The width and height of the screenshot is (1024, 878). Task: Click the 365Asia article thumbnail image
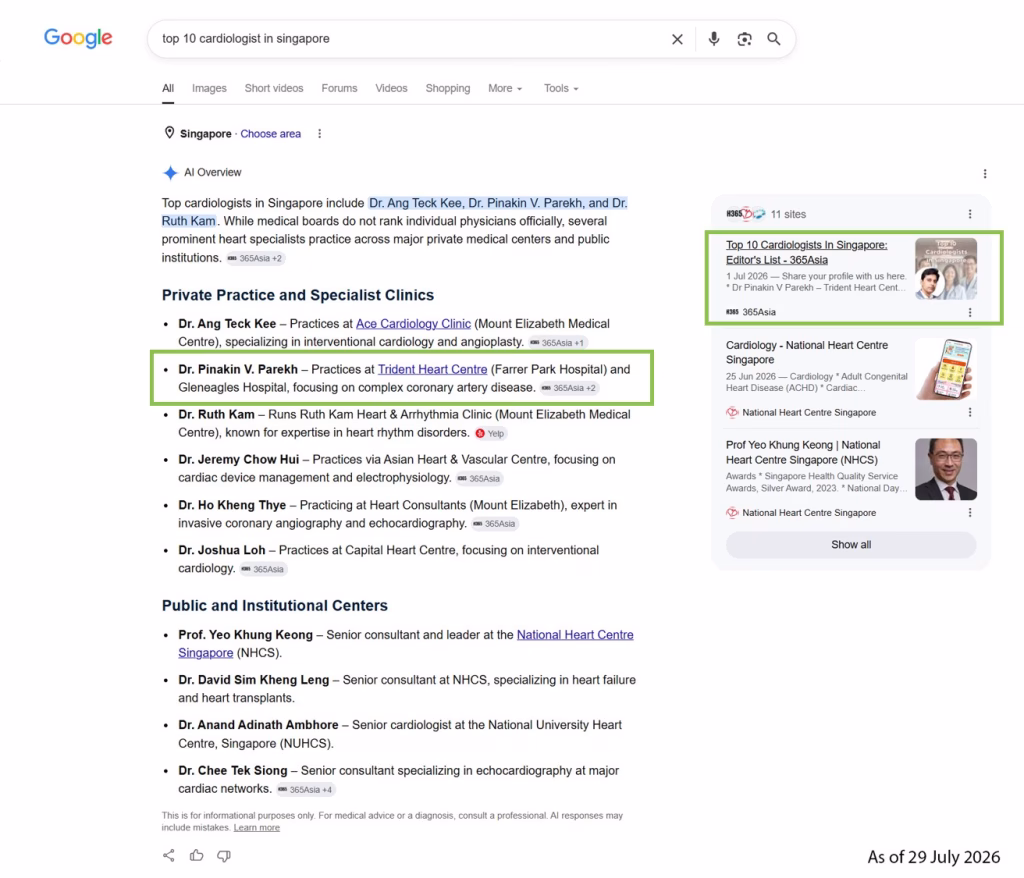946,269
